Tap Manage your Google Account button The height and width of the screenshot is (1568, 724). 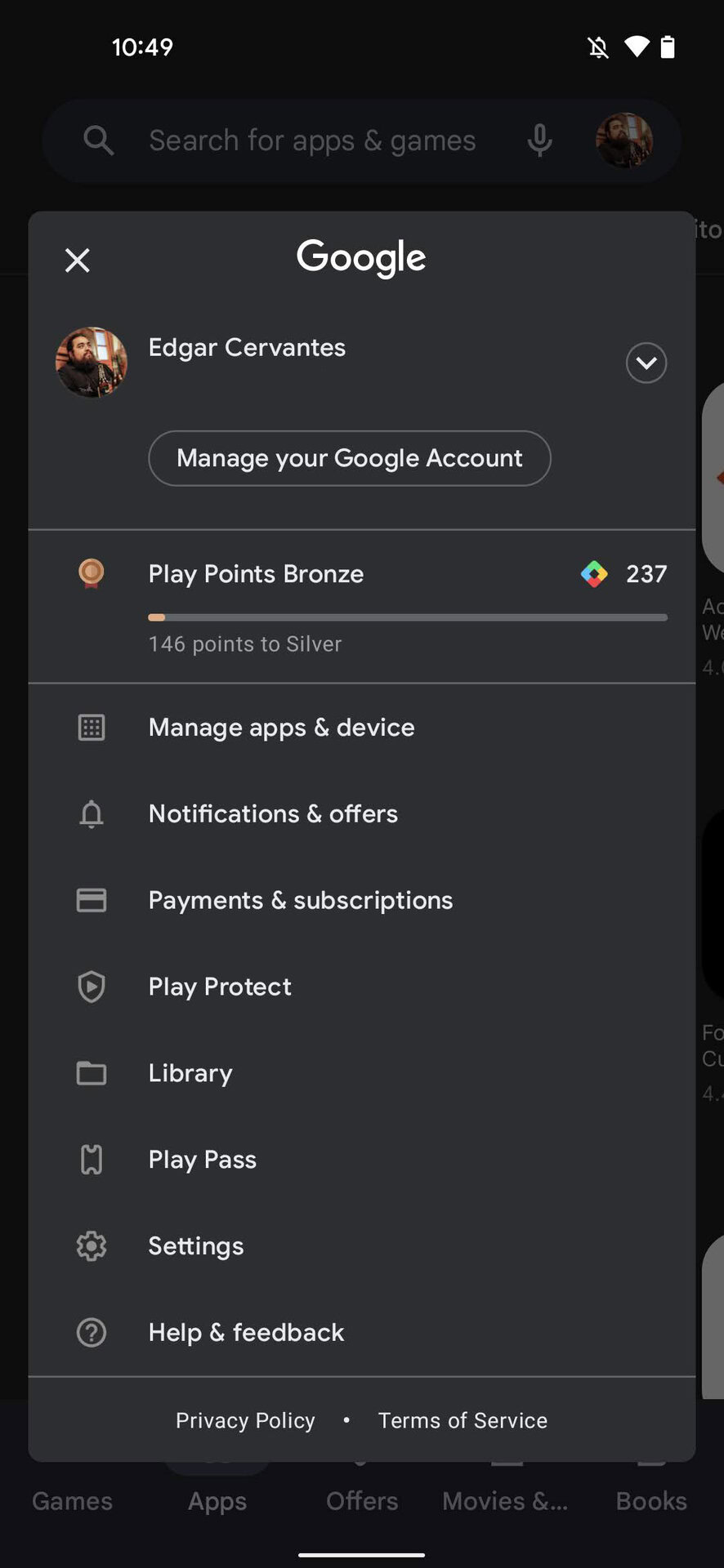pos(349,458)
